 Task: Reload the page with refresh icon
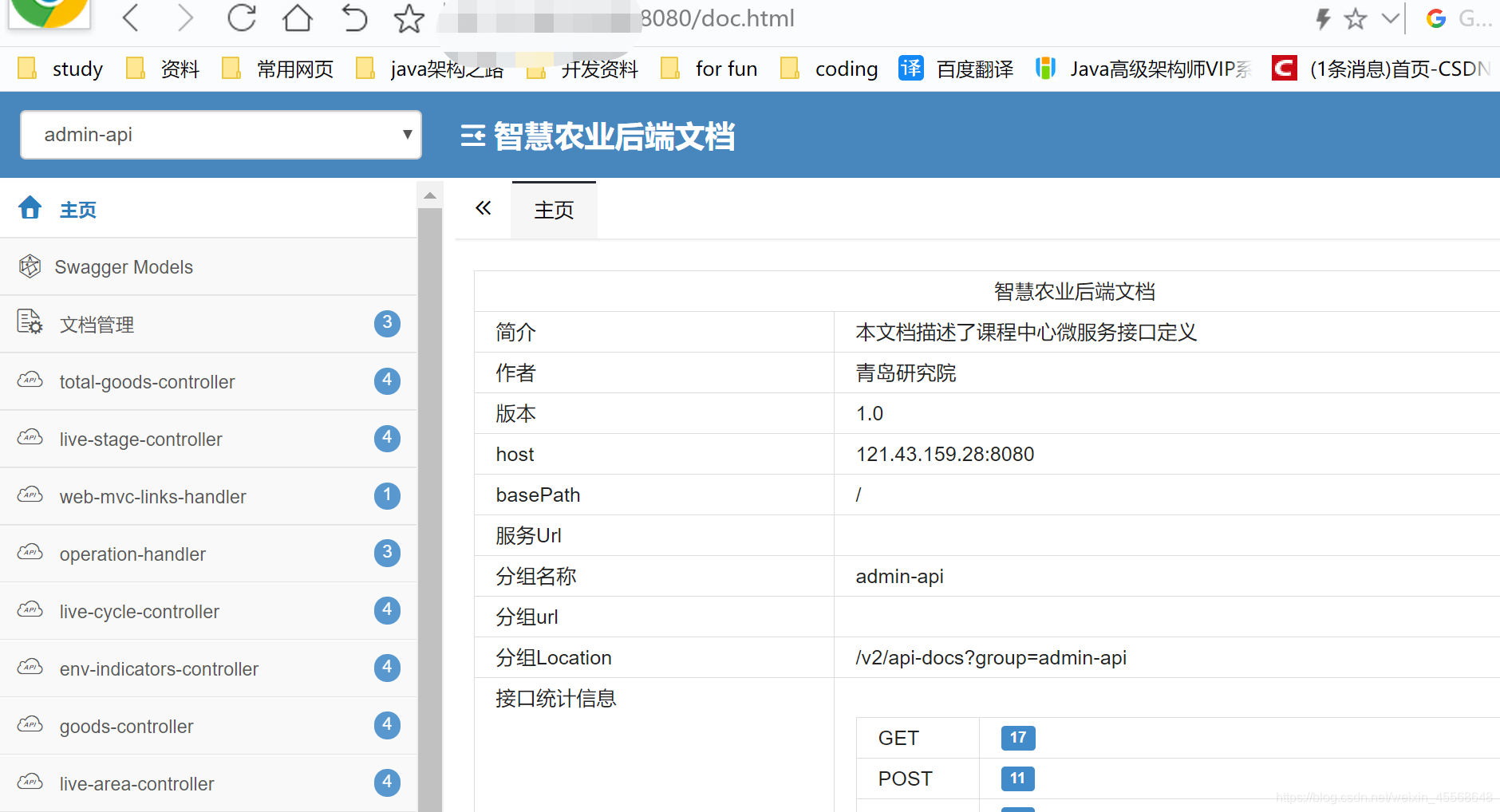tap(241, 18)
